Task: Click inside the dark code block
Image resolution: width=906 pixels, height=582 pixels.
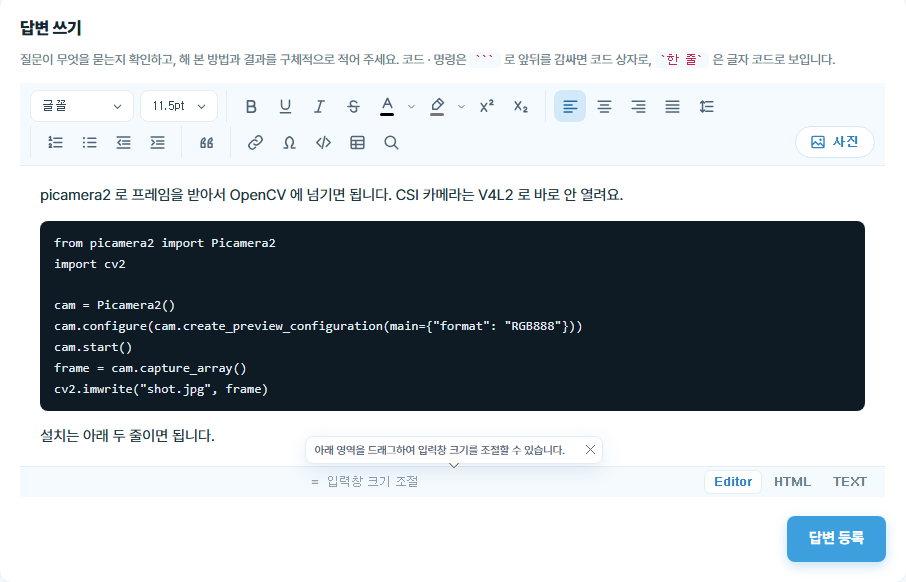Action: (x=452, y=316)
